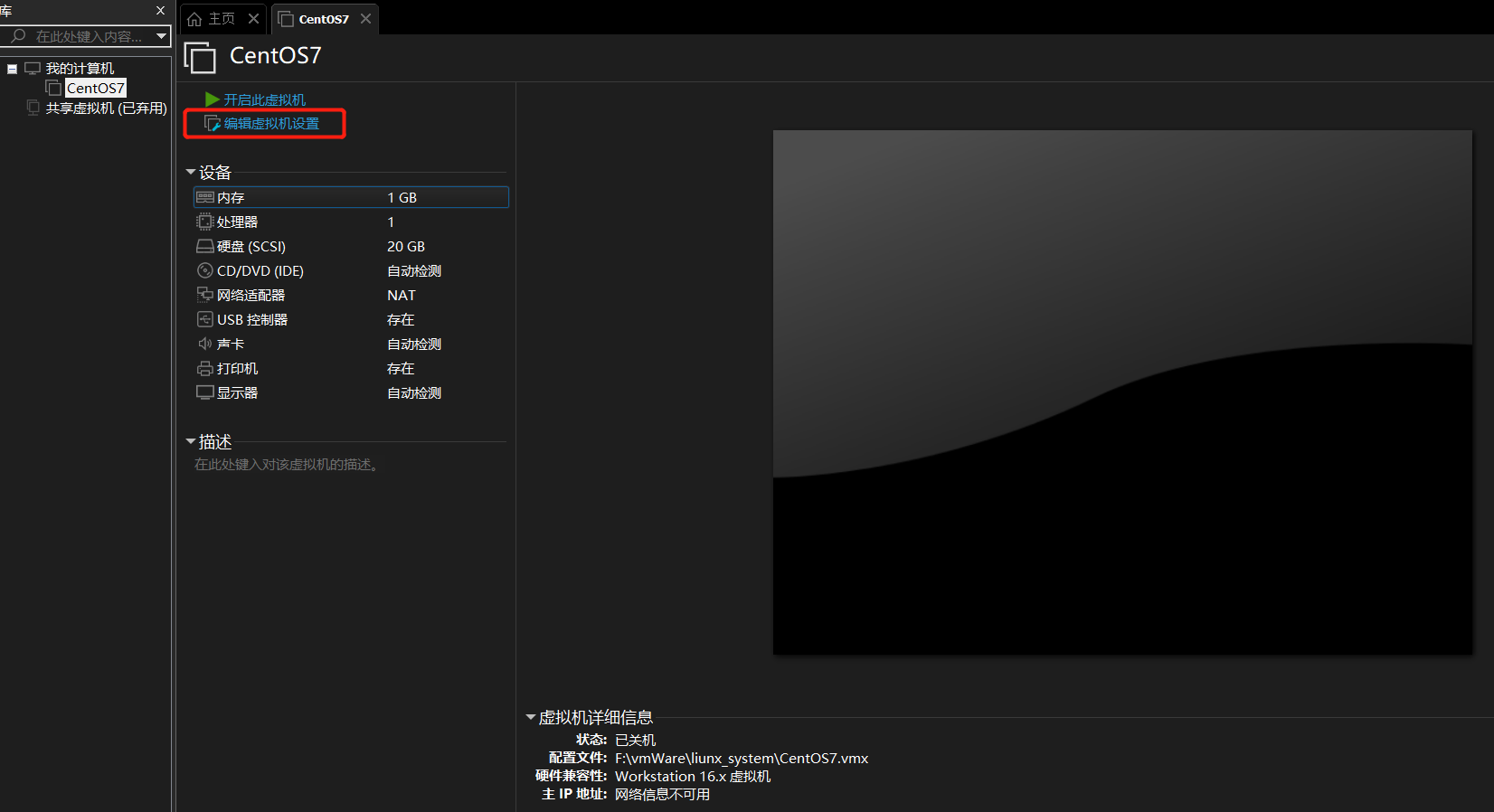Click the USB controller icon
The image size is (1494, 812).
click(x=205, y=319)
